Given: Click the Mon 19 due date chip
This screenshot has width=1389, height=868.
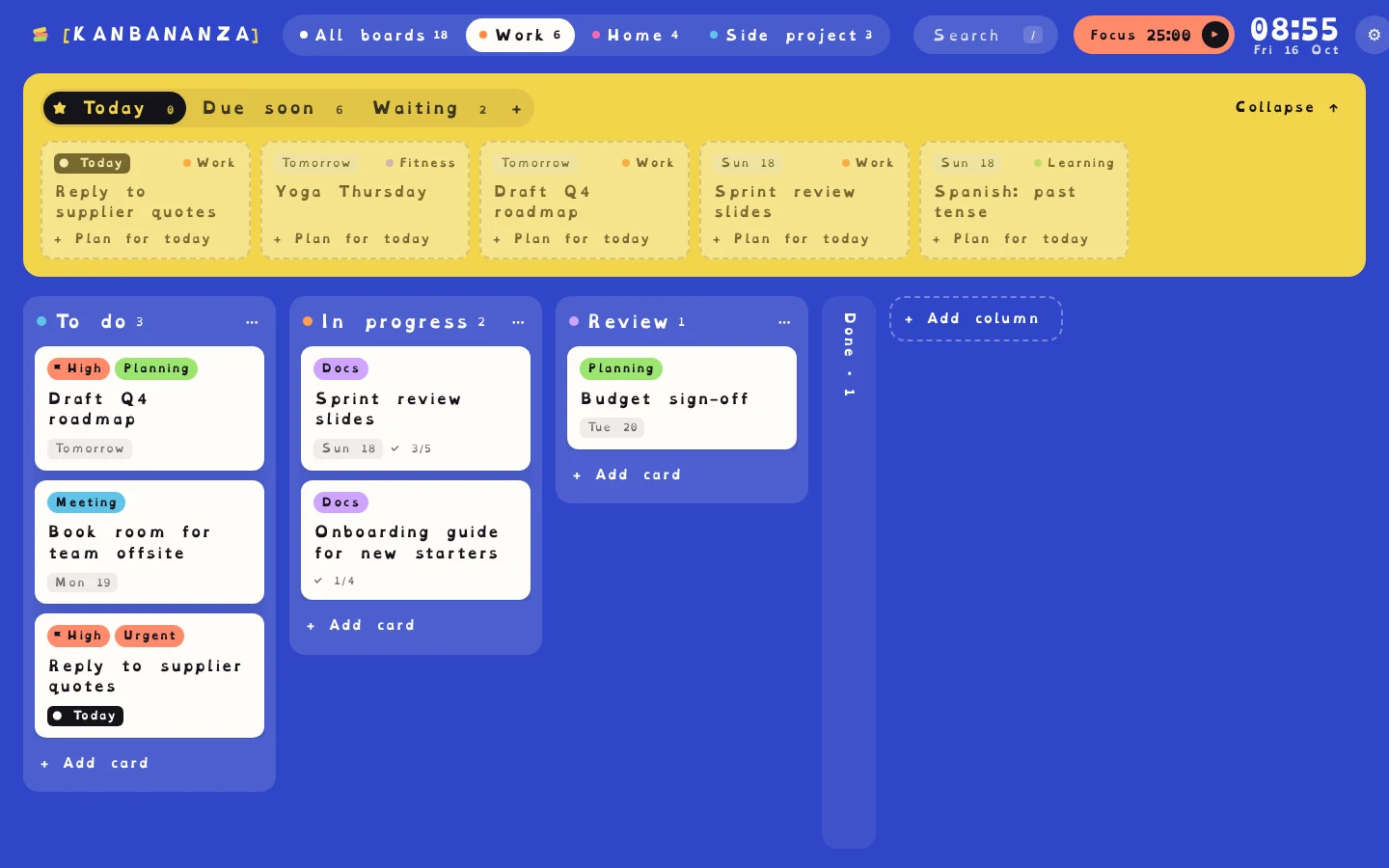Looking at the screenshot, I should (x=83, y=583).
